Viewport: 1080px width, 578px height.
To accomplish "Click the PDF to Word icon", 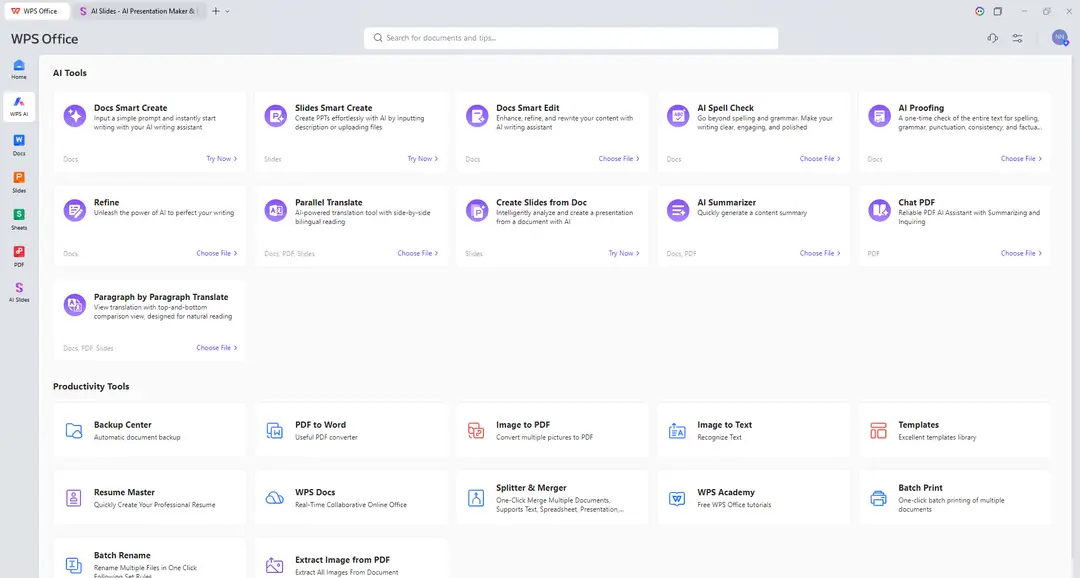I will click(275, 431).
